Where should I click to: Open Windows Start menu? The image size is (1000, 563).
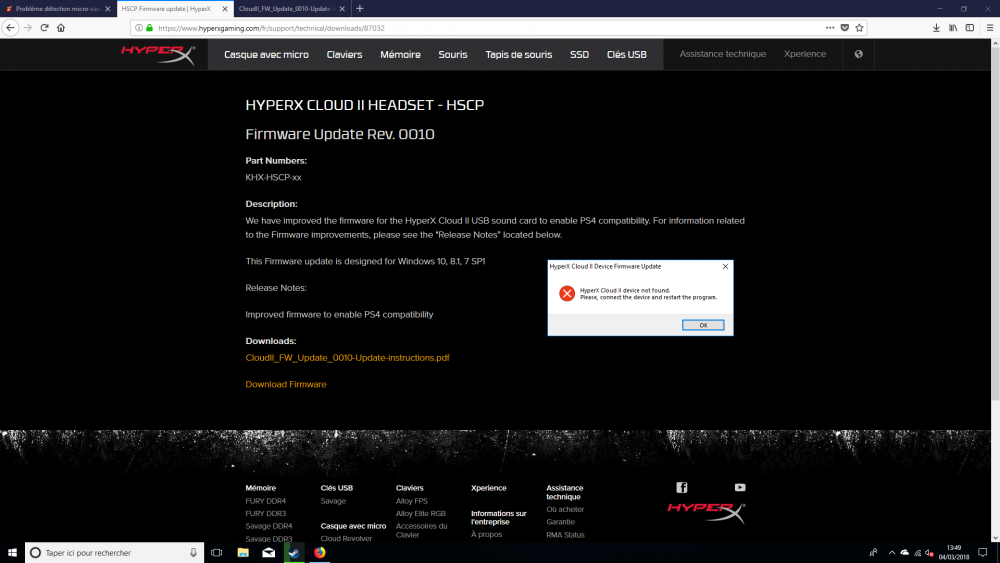point(12,553)
